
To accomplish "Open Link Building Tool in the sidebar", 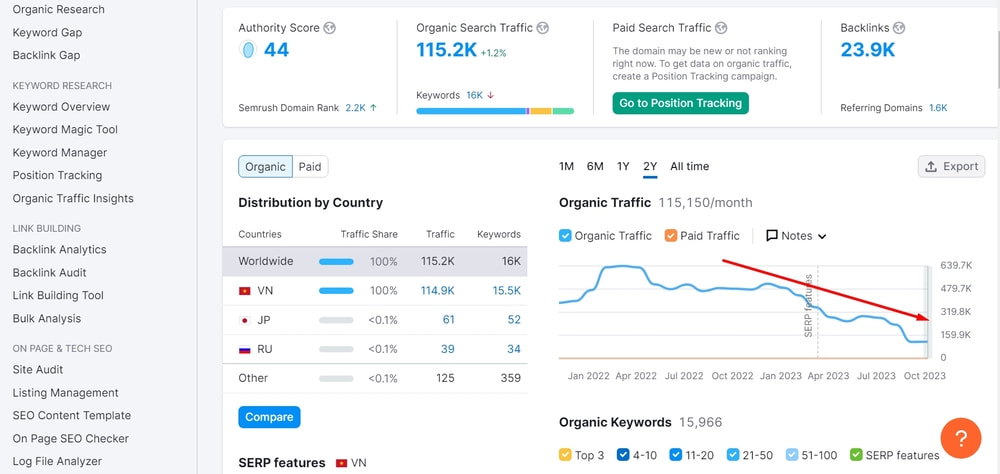I will point(58,295).
